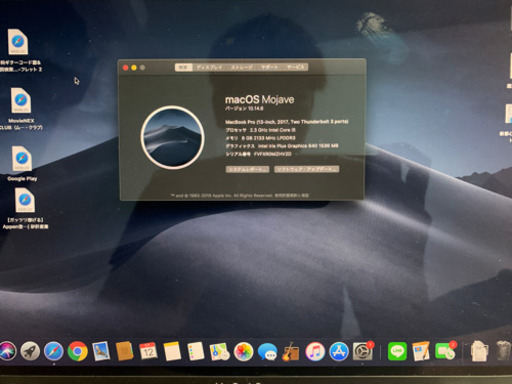The width and height of the screenshot is (512, 384).
Task: Click the システムレポート button
Action: (248, 169)
